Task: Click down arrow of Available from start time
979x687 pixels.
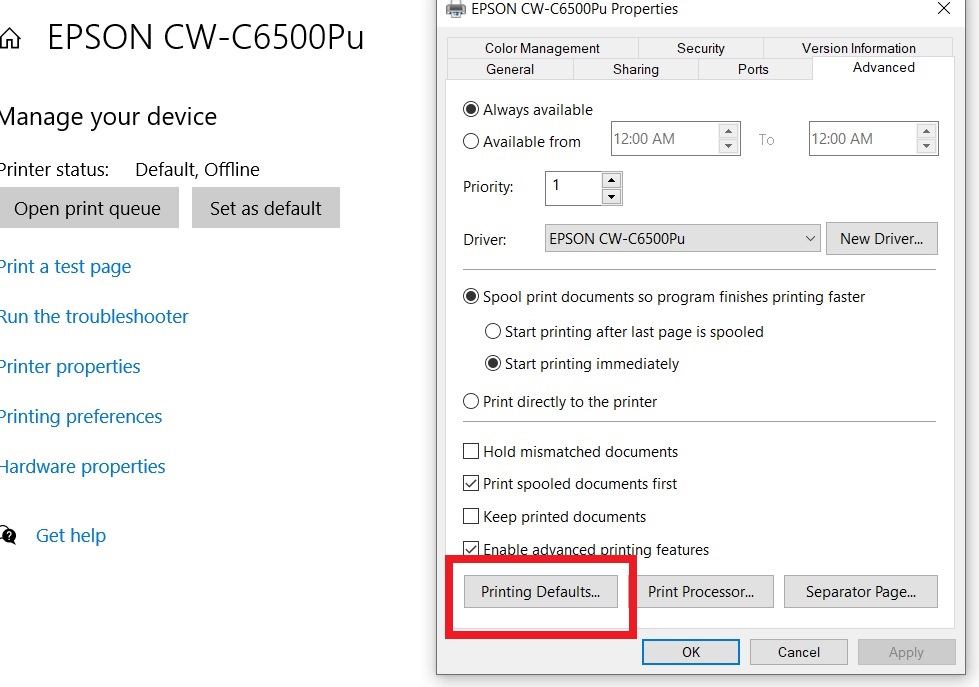Action: [x=728, y=146]
